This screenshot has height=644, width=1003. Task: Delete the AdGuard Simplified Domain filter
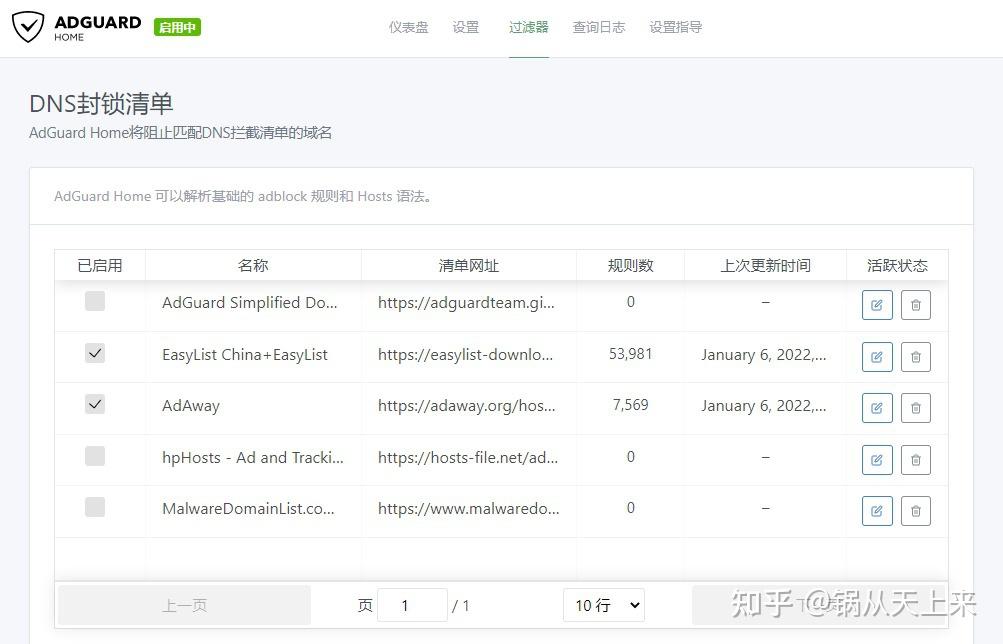pos(915,305)
